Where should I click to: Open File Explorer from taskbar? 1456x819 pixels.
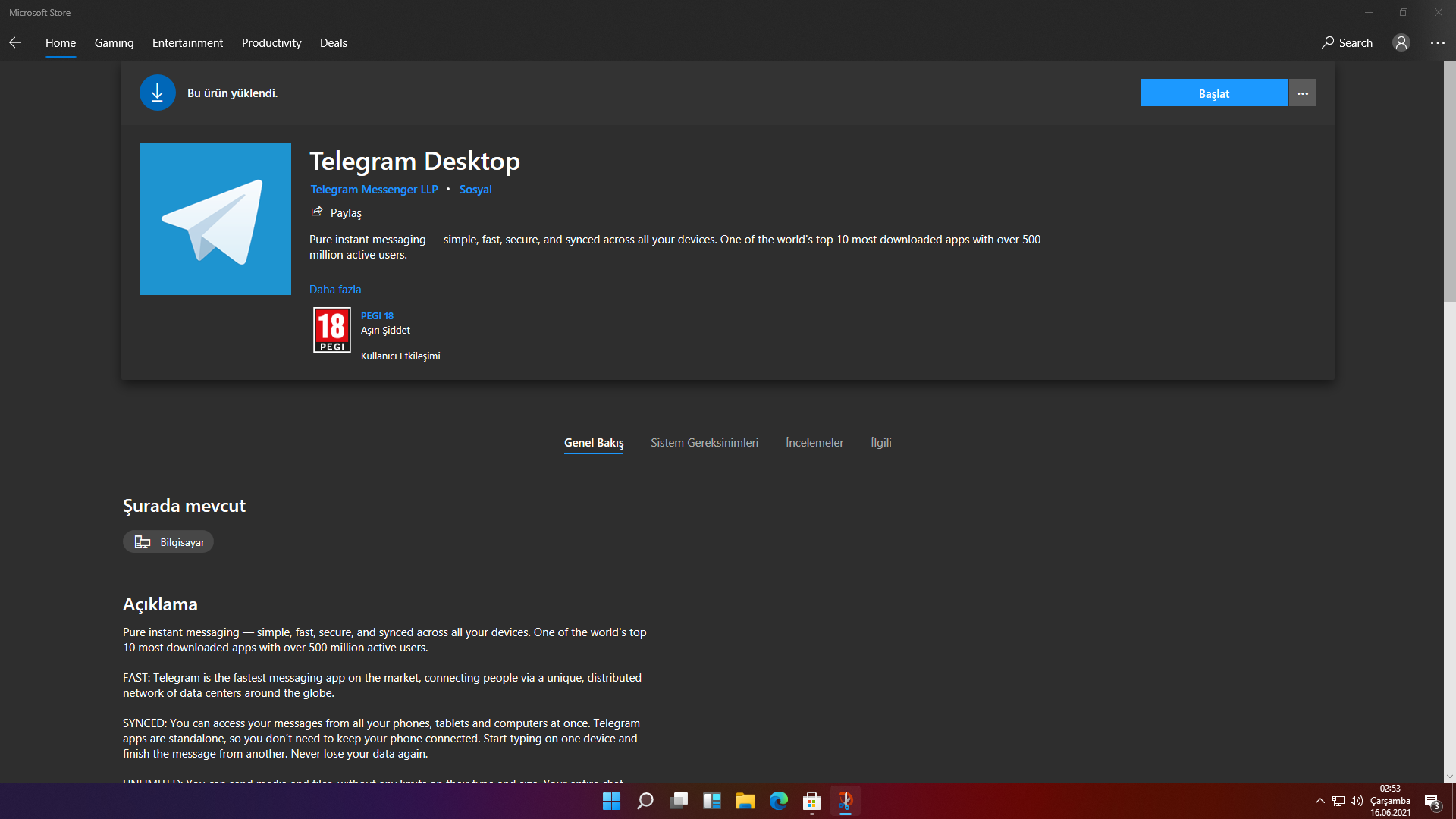point(745,801)
